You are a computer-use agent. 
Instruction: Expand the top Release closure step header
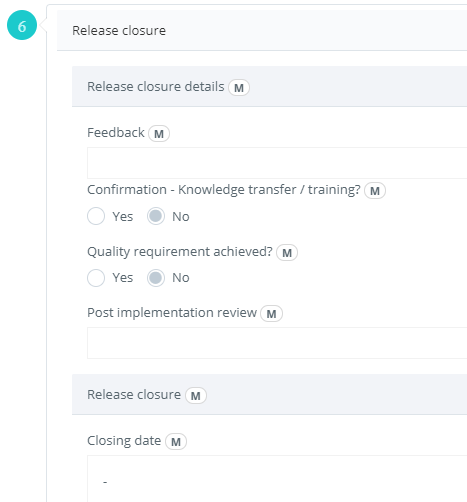tap(262, 30)
